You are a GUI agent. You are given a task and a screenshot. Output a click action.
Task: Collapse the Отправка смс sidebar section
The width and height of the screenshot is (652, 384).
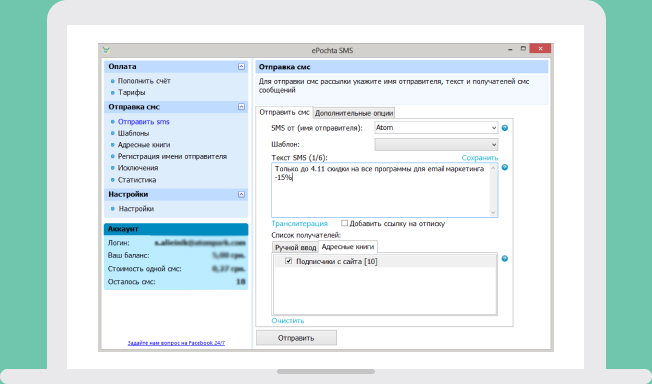pyautogui.click(x=241, y=107)
